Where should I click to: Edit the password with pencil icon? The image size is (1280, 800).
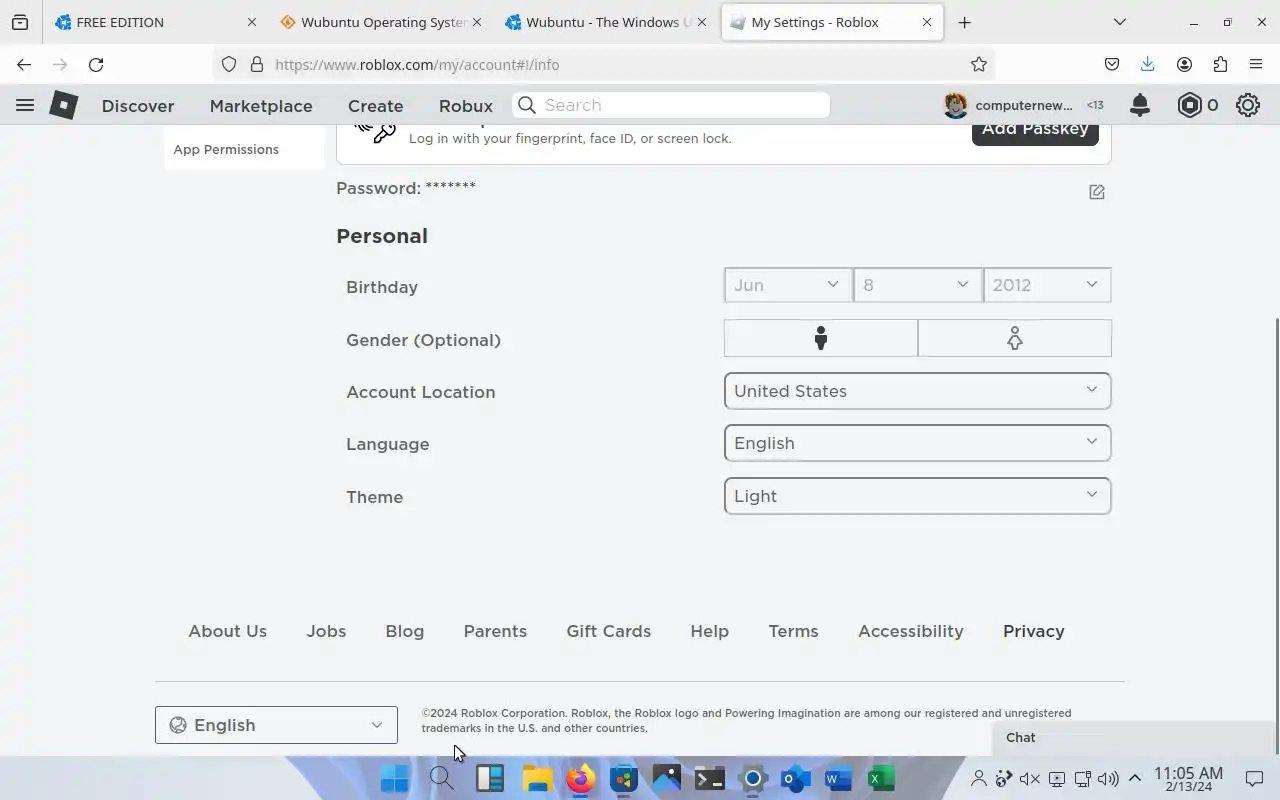tap(1097, 192)
